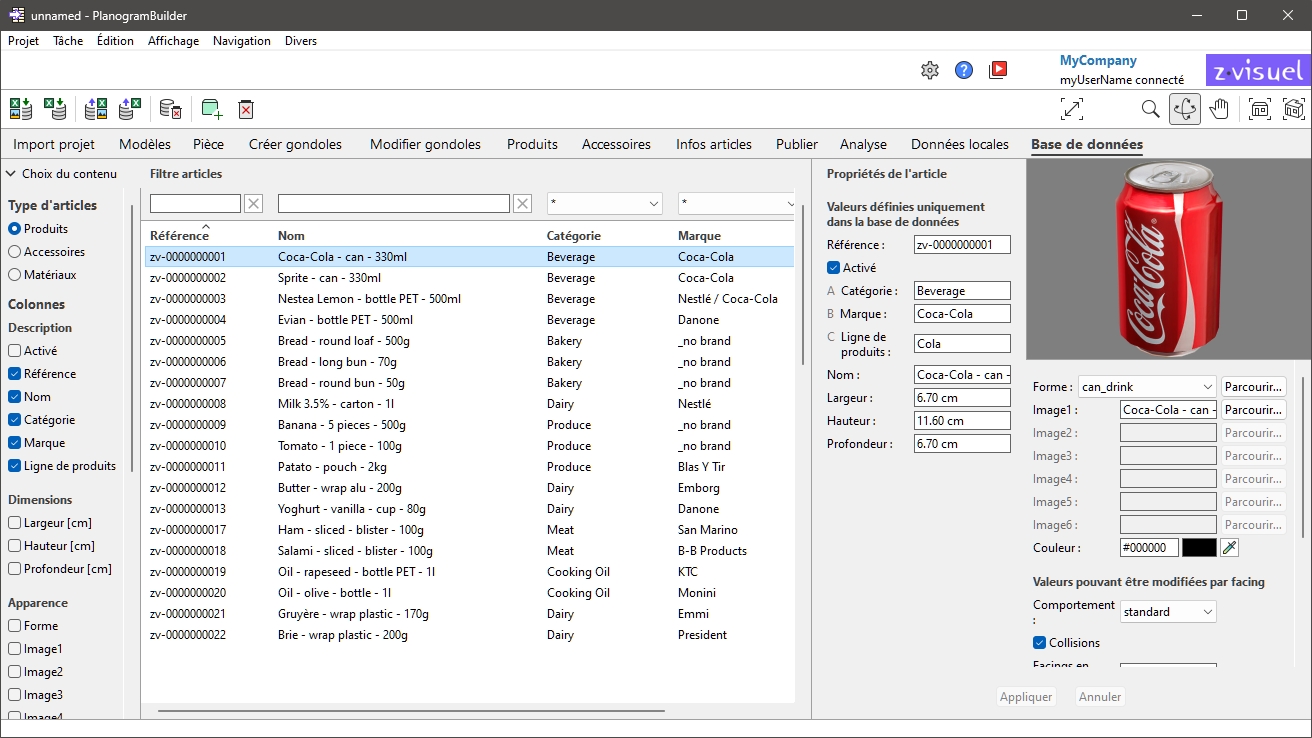Click Parcourir button next to Image1

coord(1253,410)
